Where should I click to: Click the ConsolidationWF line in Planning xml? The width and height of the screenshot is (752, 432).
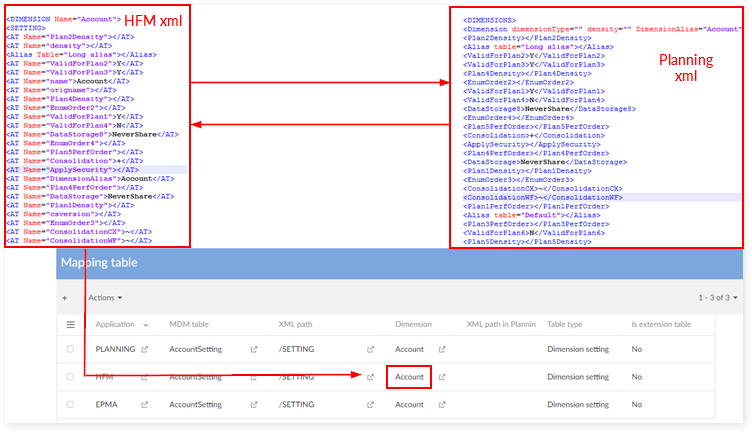pyautogui.click(x=542, y=198)
